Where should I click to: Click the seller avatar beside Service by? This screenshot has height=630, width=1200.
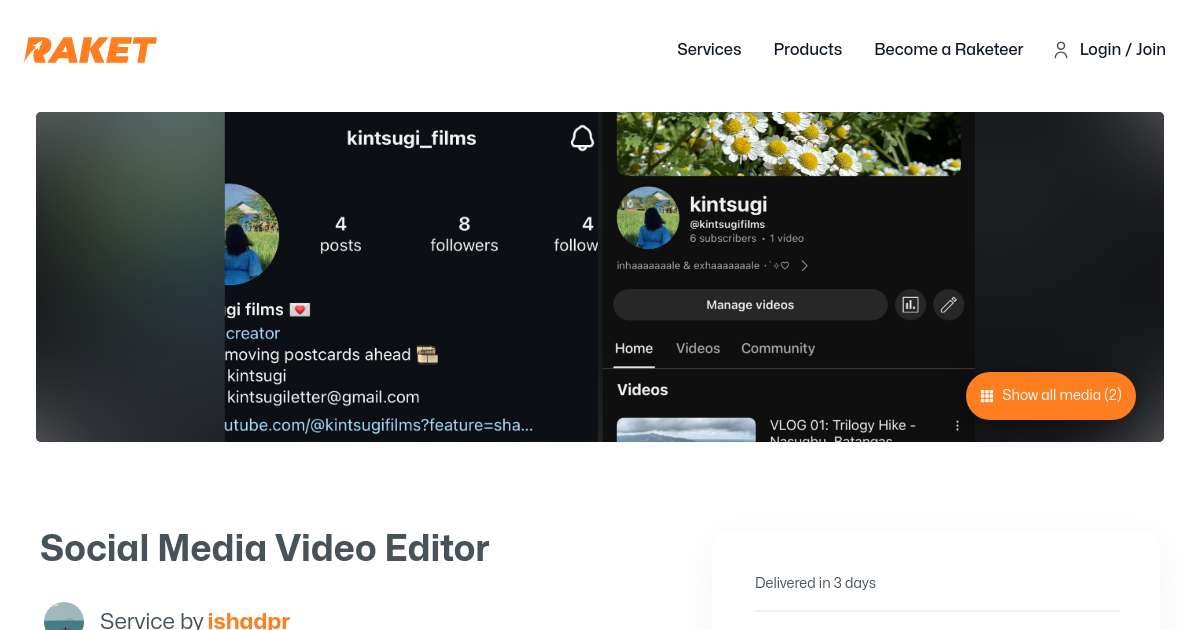pos(64,618)
